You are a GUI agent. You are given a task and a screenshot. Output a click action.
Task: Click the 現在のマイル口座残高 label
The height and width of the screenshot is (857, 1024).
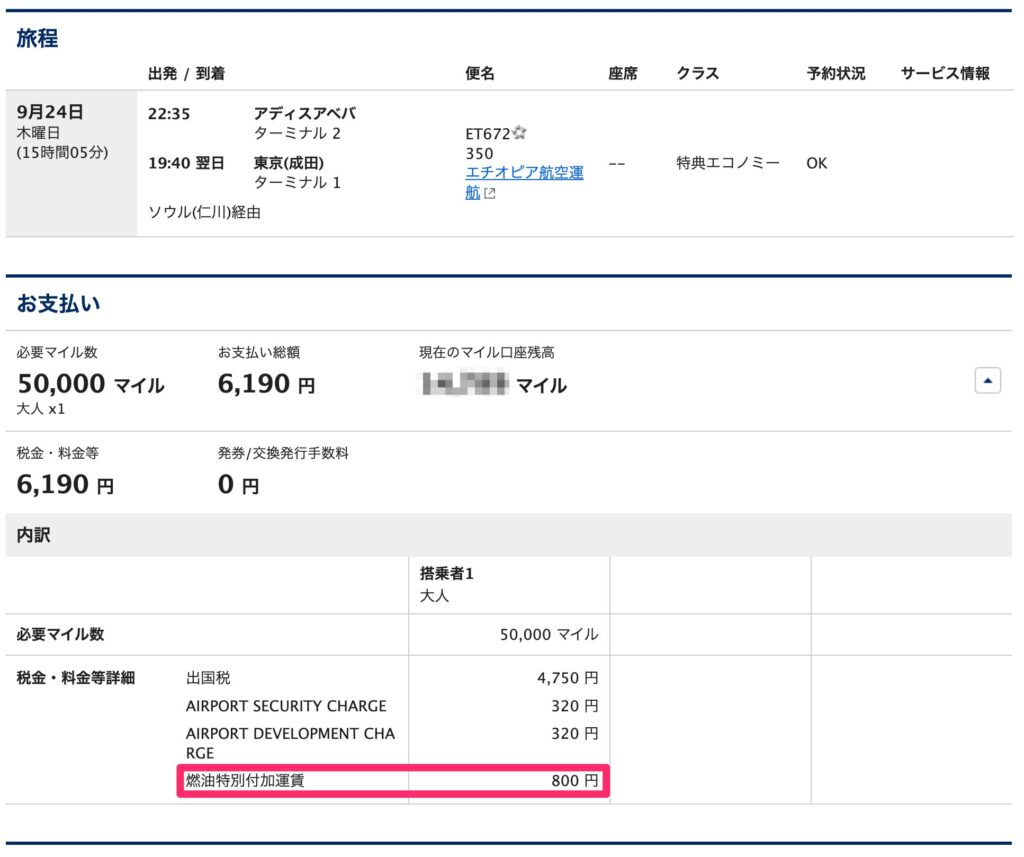point(487,353)
